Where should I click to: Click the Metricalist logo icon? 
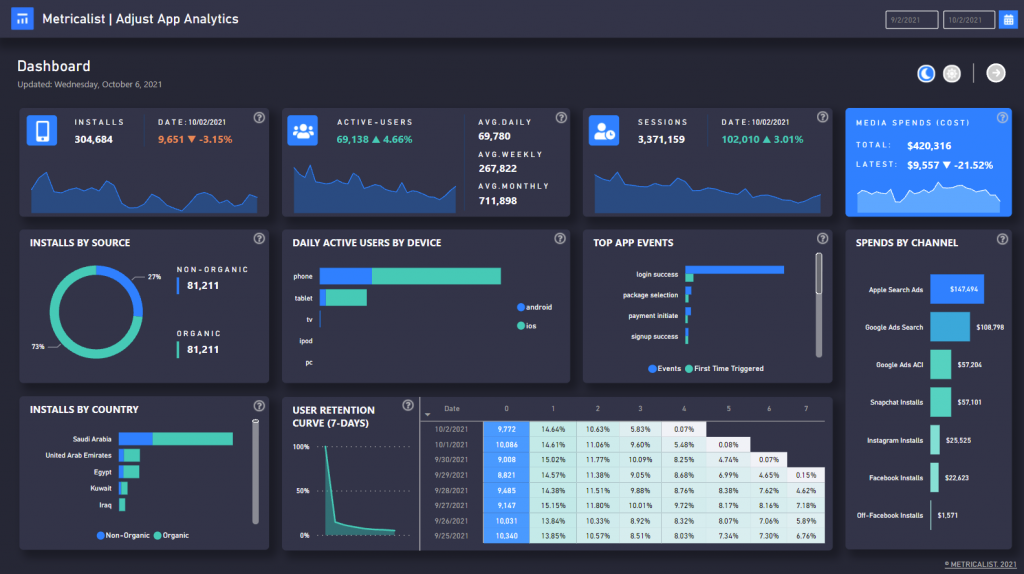pyautogui.click(x=22, y=19)
